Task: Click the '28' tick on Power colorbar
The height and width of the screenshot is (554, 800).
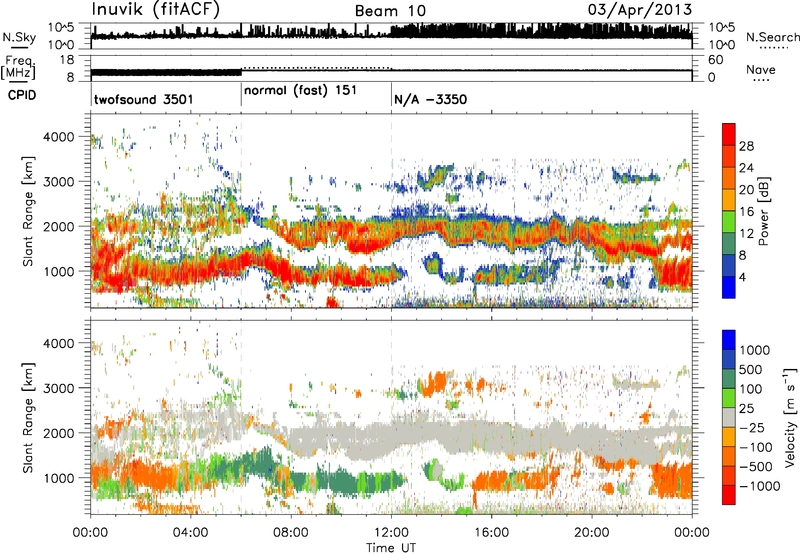Action: [746, 146]
